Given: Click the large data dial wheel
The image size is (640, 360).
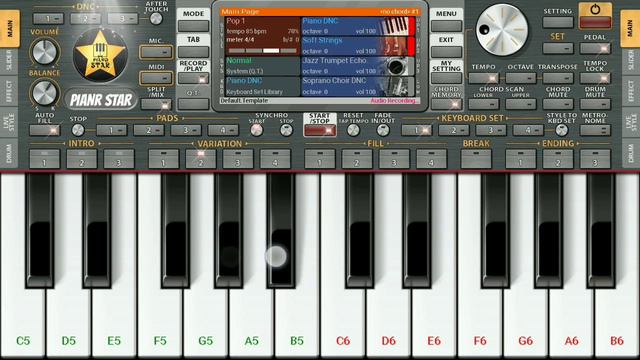Looking at the screenshot, I should pyautogui.click(x=502, y=30).
